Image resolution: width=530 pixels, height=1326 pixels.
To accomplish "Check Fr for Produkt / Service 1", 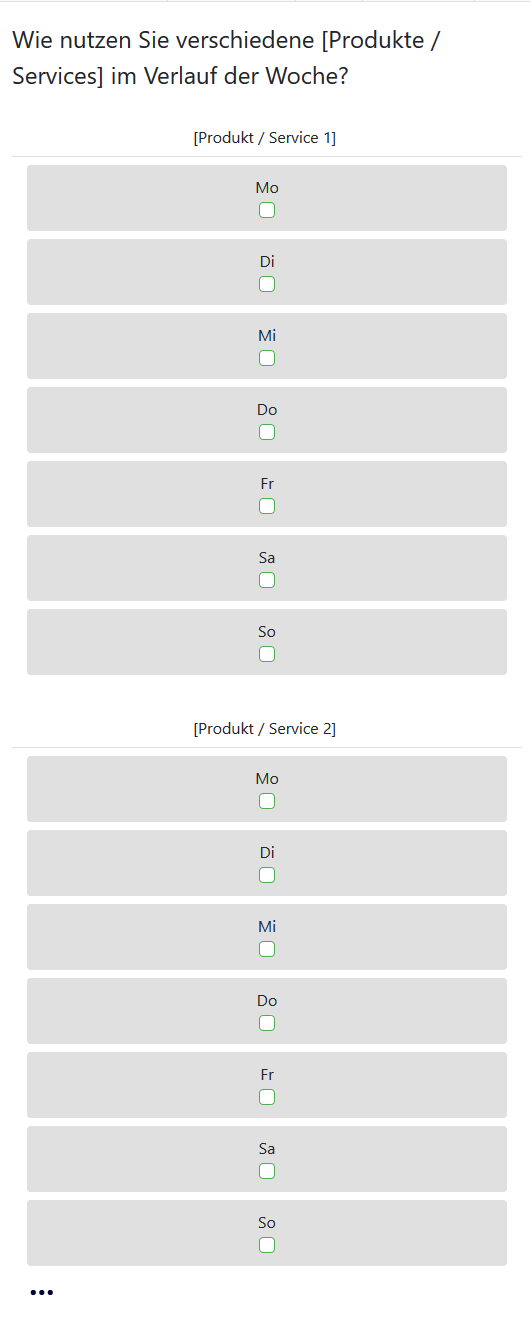I will pyautogui.click(x=267, y=506).
